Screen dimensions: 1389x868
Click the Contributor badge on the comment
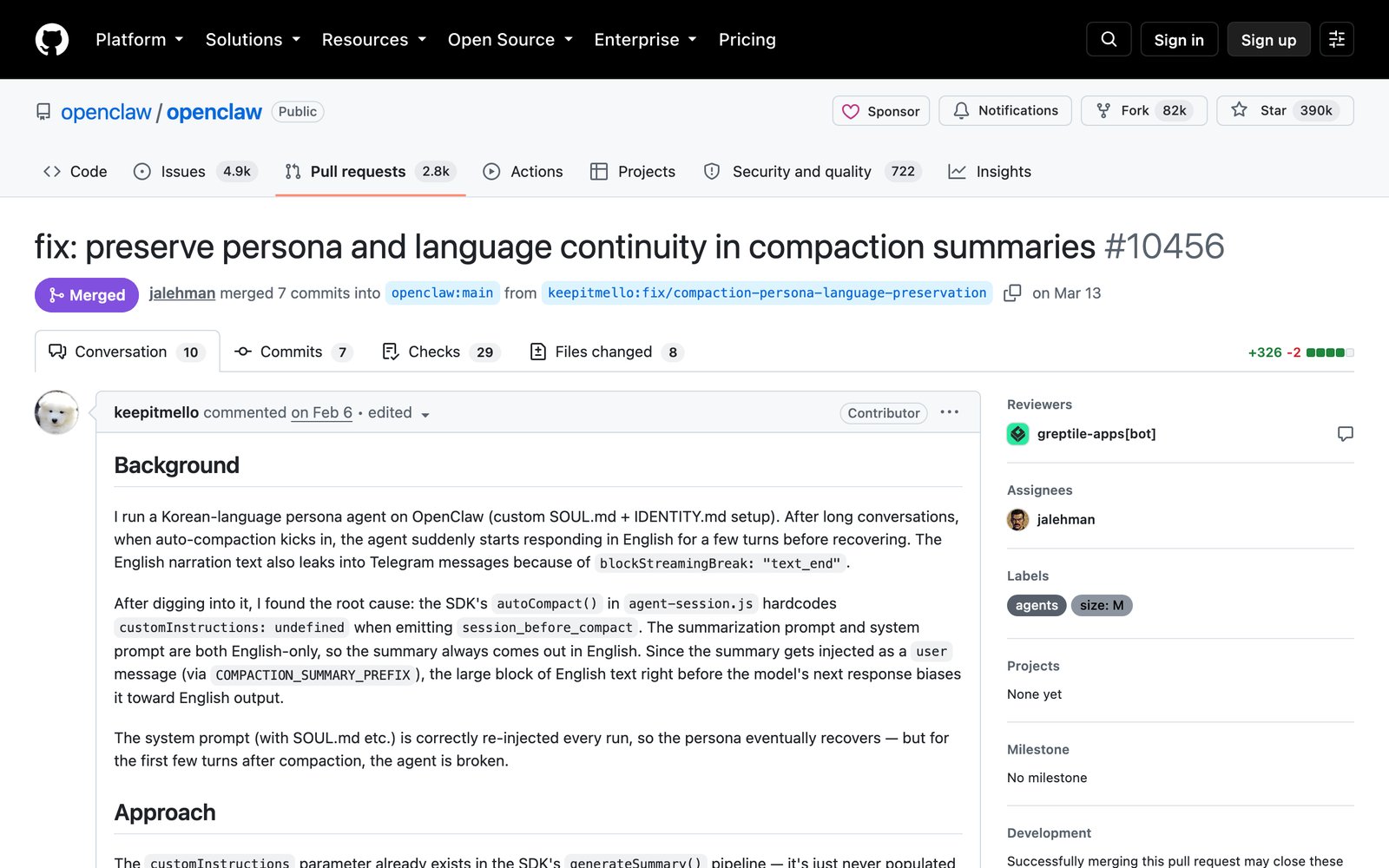click(x=884, y=413)
